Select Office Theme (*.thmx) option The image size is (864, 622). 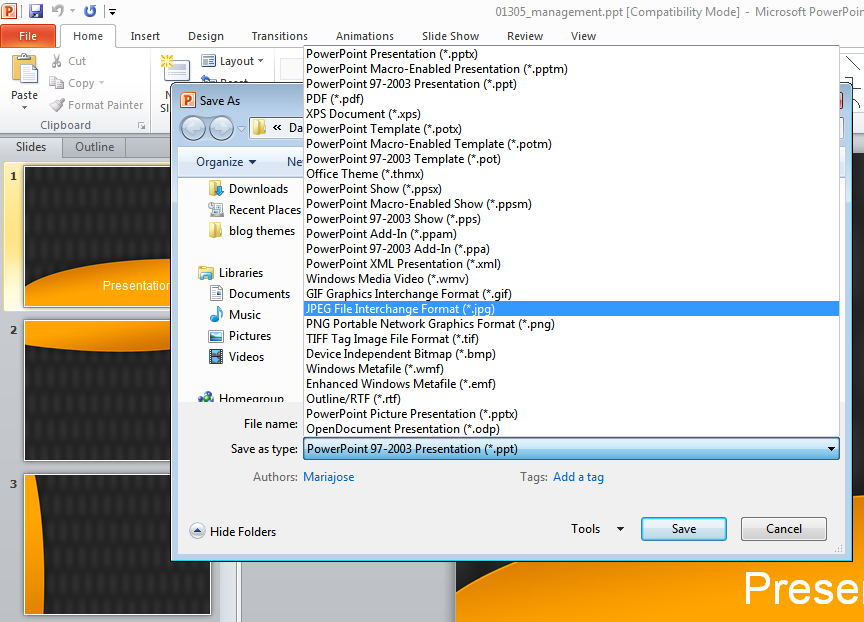click(x=571, y=174)
